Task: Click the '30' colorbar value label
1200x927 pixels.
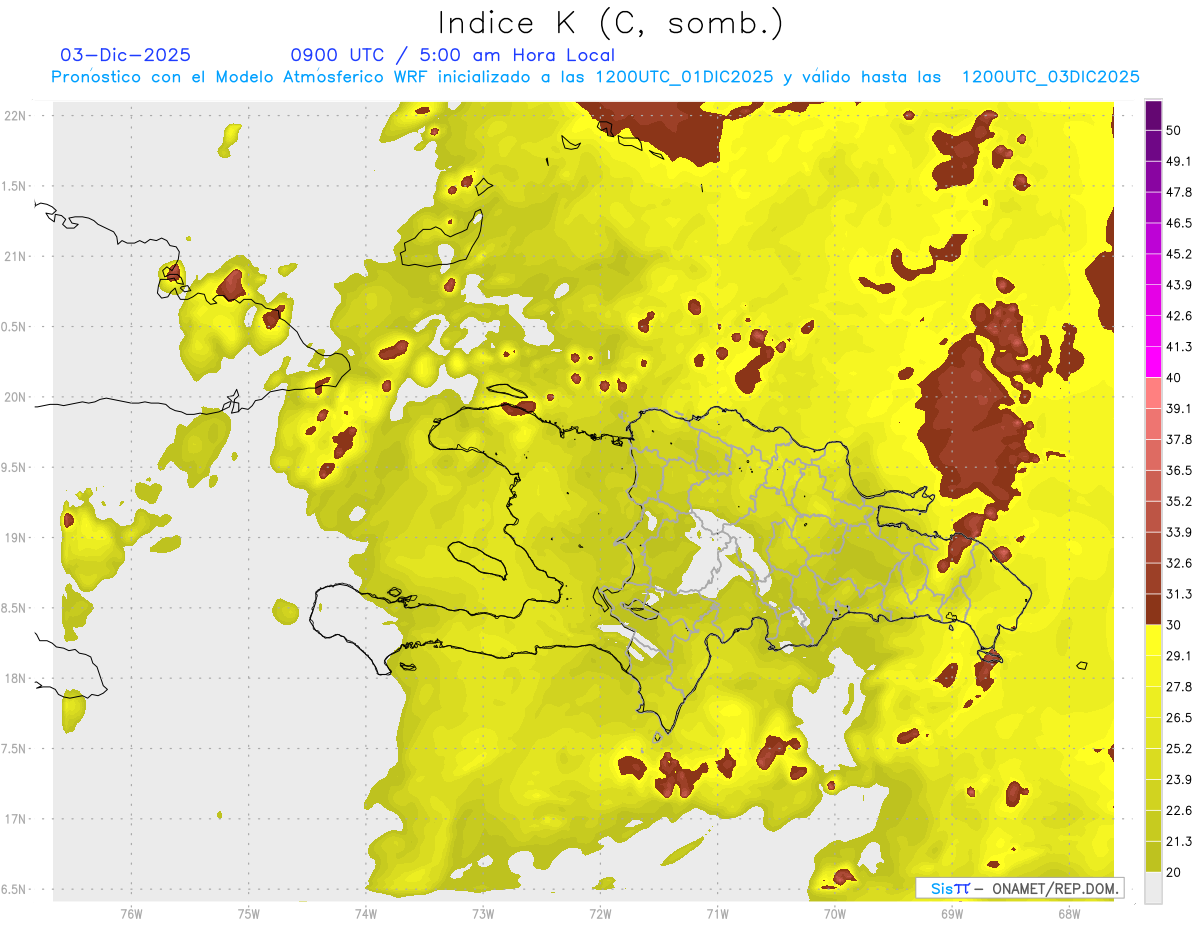Action: point(1174,625)
